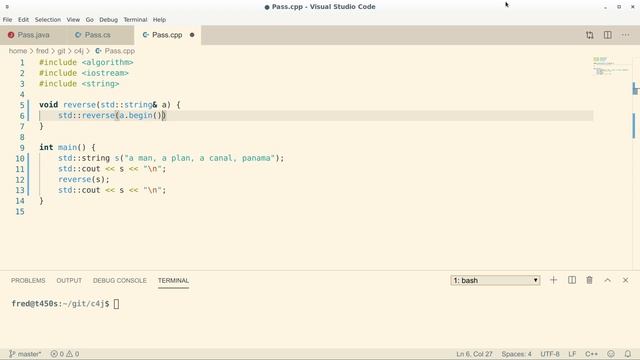This screenshot has width=640, height=360.
Task: Click 'Ln 6, Col 27' cursor position
Action: pyautogui.click(x=474, y=354)
